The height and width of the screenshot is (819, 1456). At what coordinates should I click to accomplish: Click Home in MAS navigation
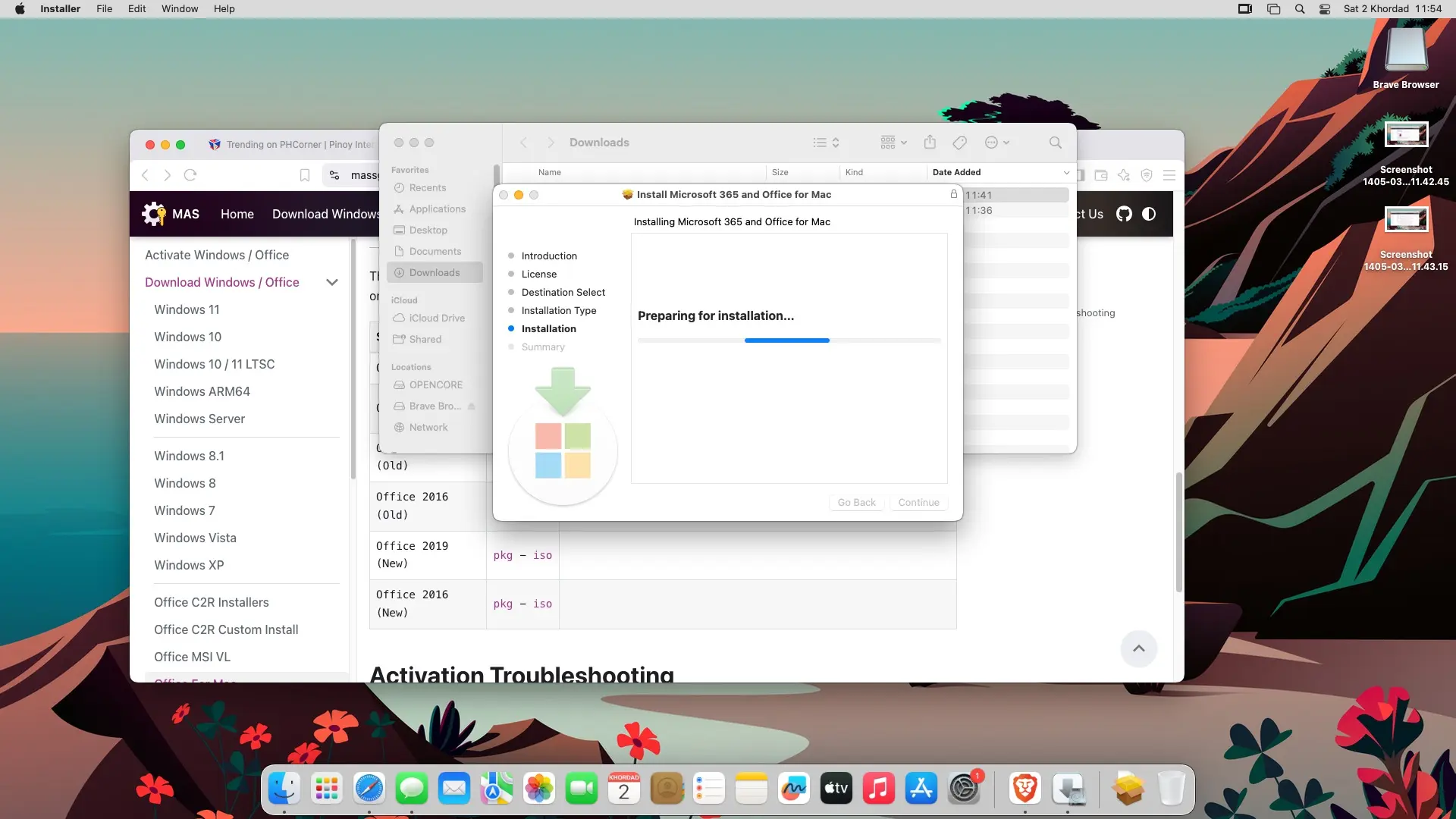[237, 214]
